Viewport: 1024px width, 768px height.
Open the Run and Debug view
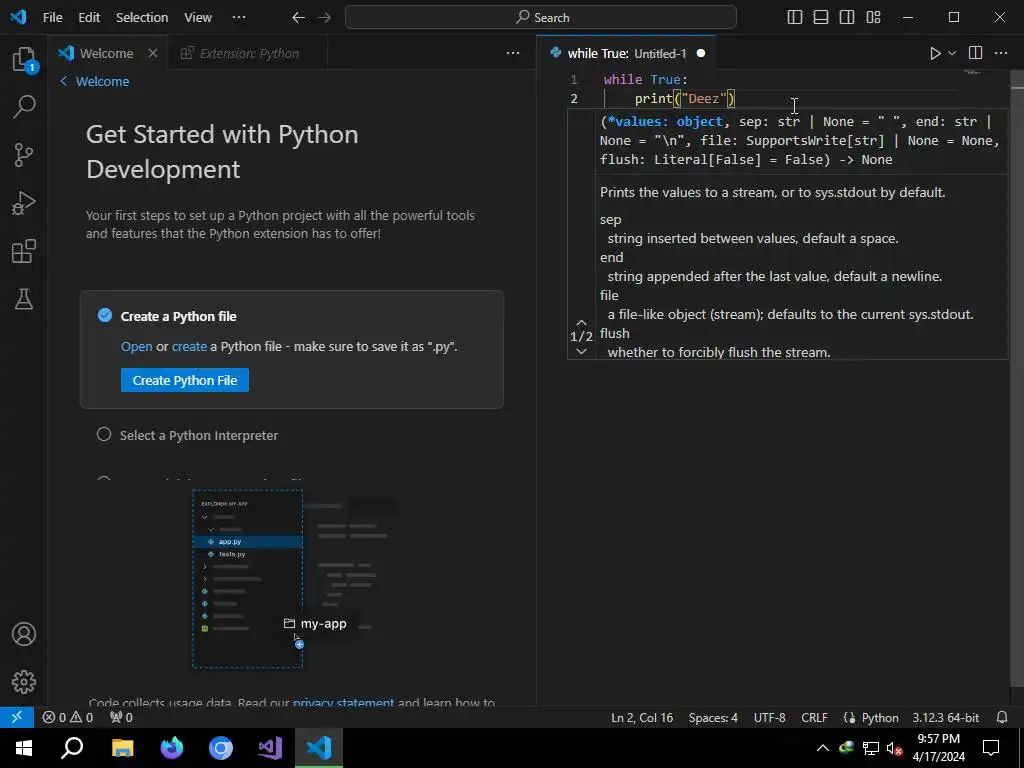(24, 203)
